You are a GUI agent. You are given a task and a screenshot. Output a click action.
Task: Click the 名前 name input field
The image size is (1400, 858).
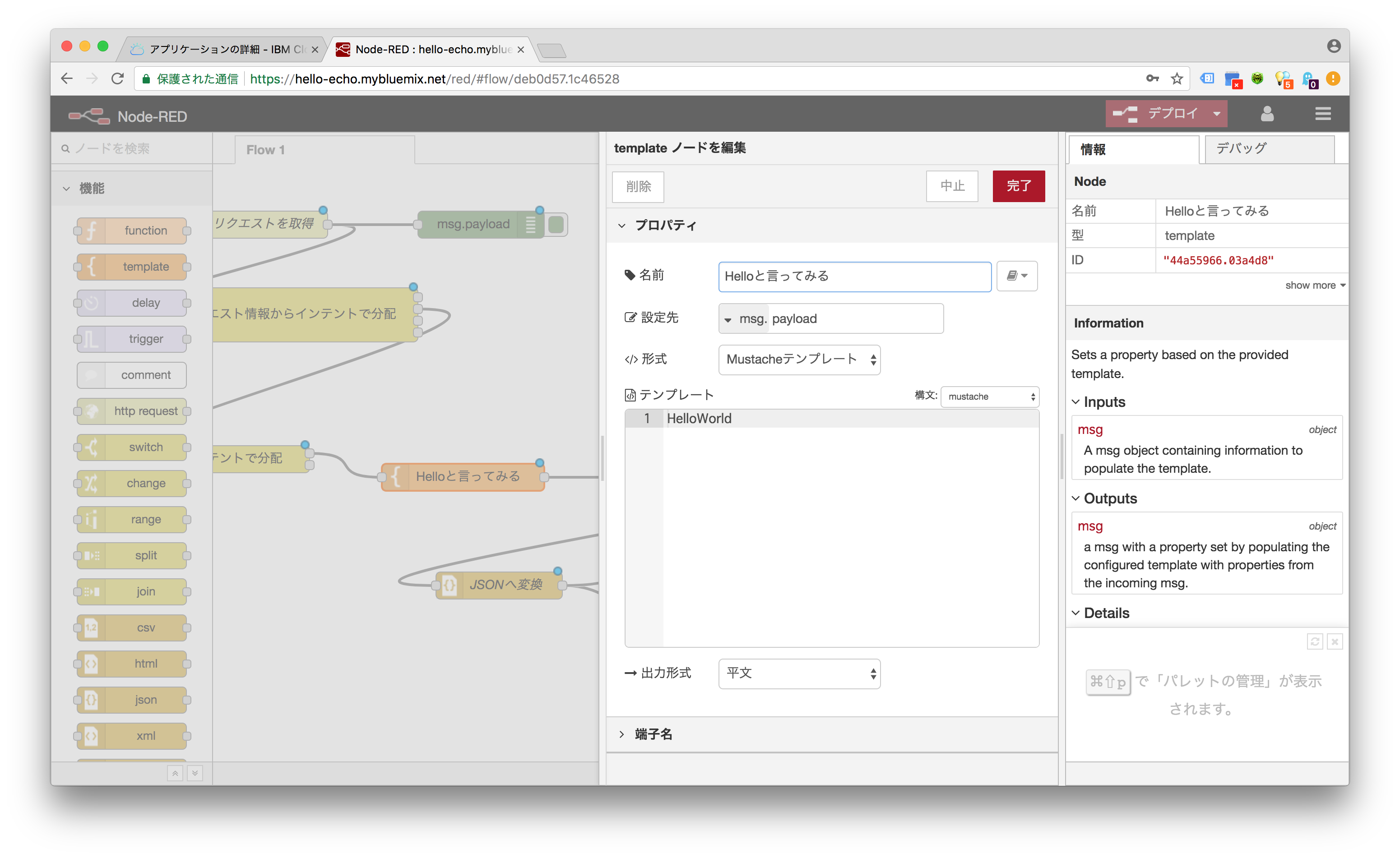(854, 277)
